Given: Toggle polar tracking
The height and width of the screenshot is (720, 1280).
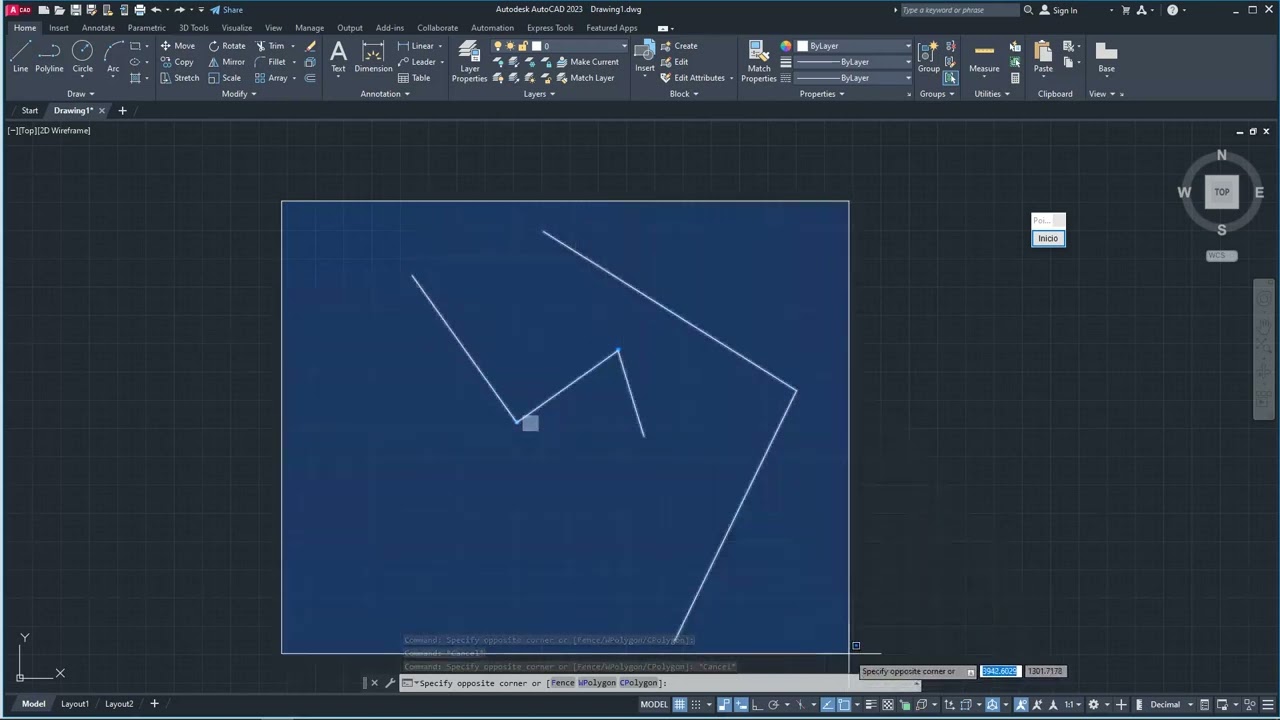Looking at the screenshot, I should [773, 705].
